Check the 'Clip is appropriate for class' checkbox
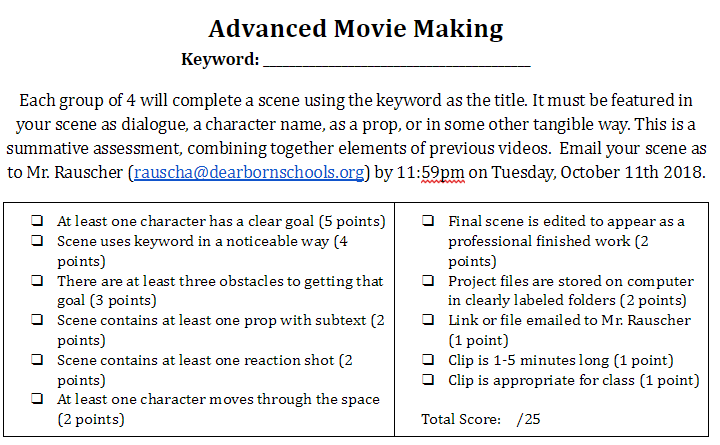Viewport: 720px width, 445px height. click(x=428, y=380)
